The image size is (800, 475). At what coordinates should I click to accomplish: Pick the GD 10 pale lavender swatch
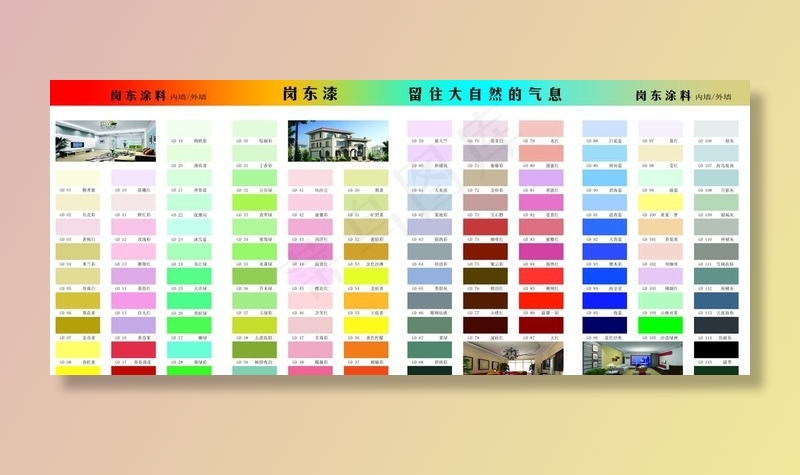coord(134,178)
